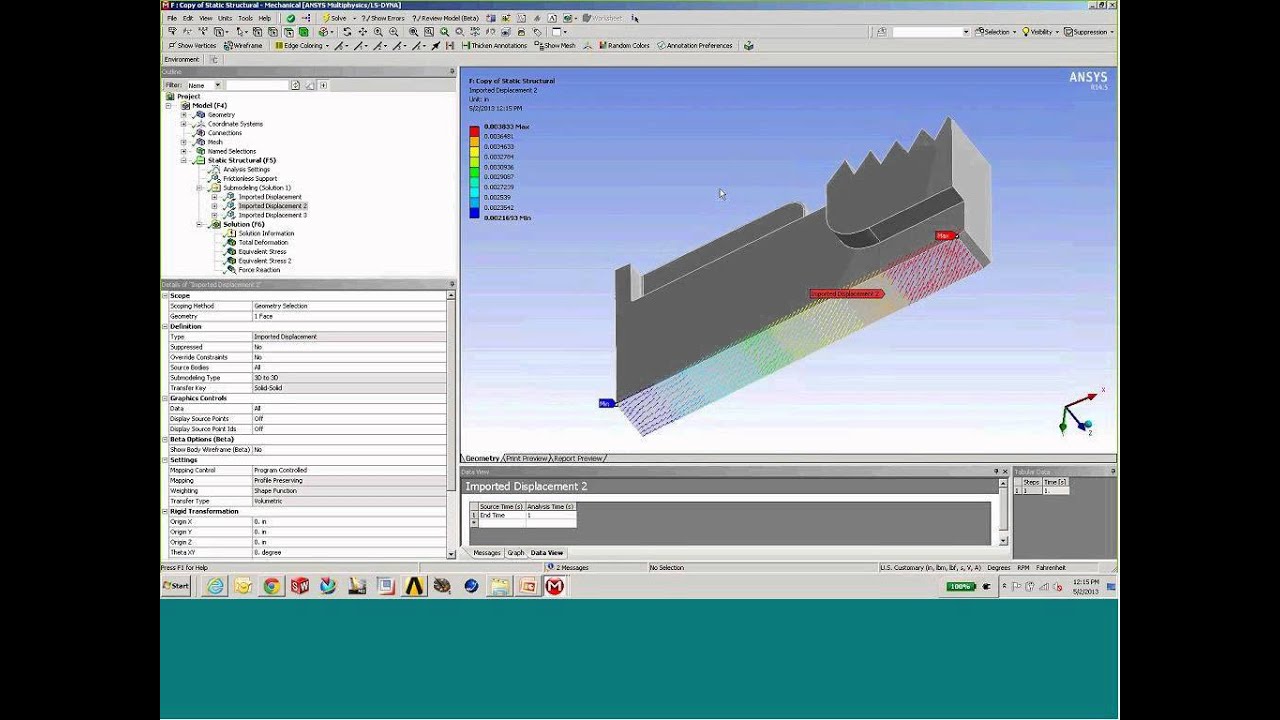Screen dimensions: 1280x720
Task: Open Google Chrome from taskbar
Action: point(271,587)
